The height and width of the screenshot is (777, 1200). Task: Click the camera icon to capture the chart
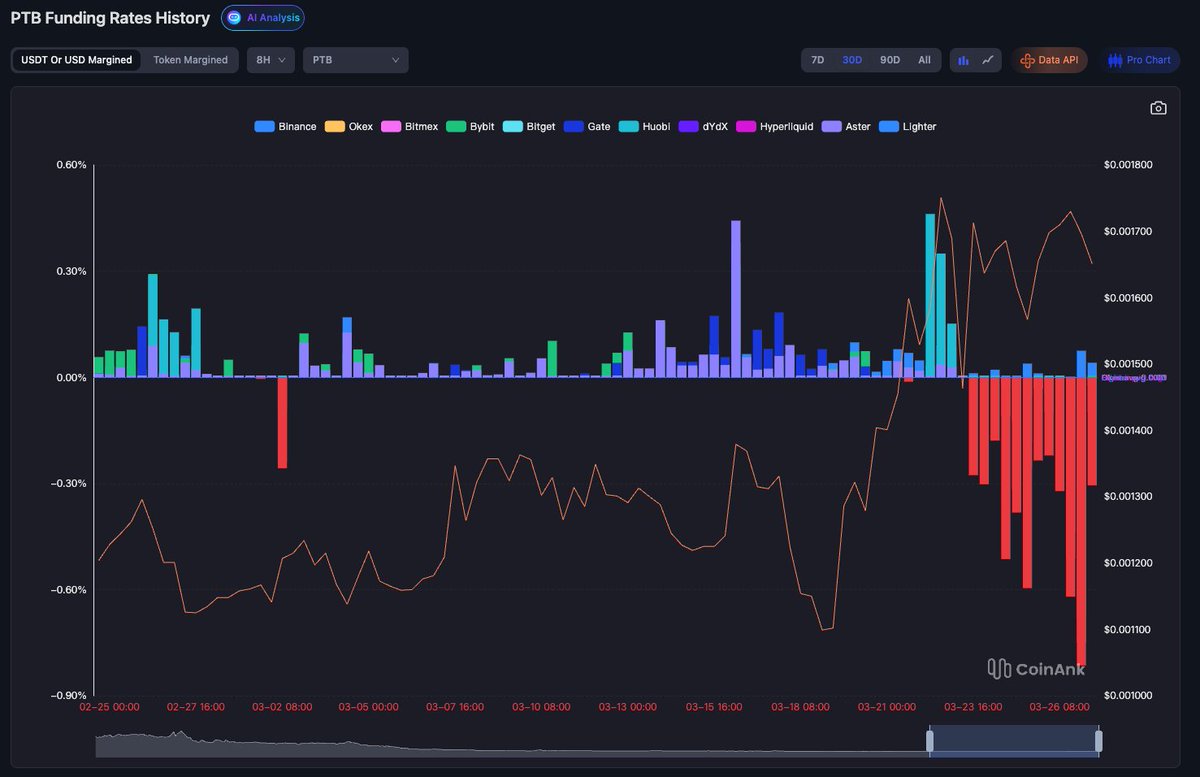[x=1157, y=107]
